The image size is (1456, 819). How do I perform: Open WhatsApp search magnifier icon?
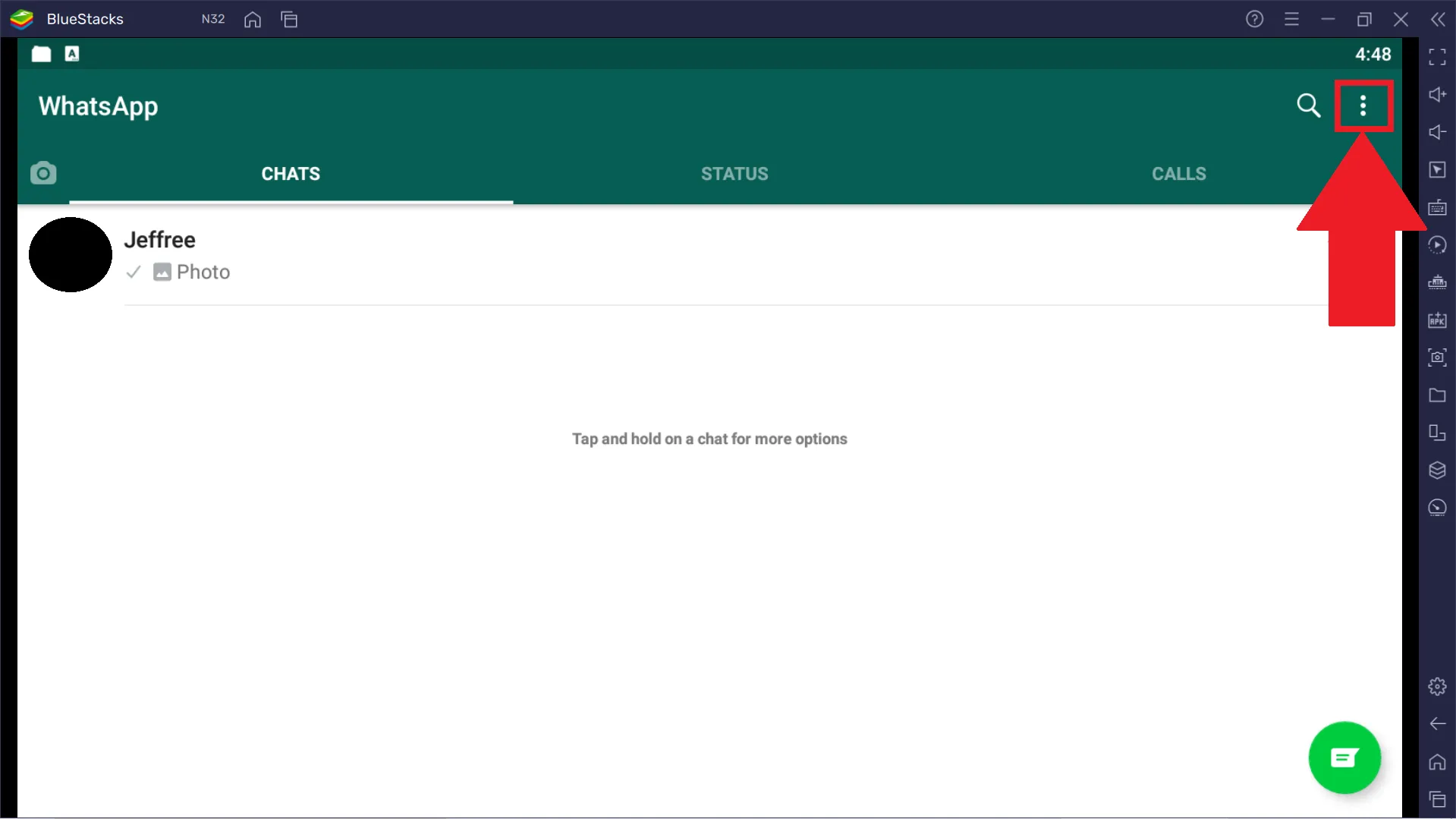point(1308,106)
